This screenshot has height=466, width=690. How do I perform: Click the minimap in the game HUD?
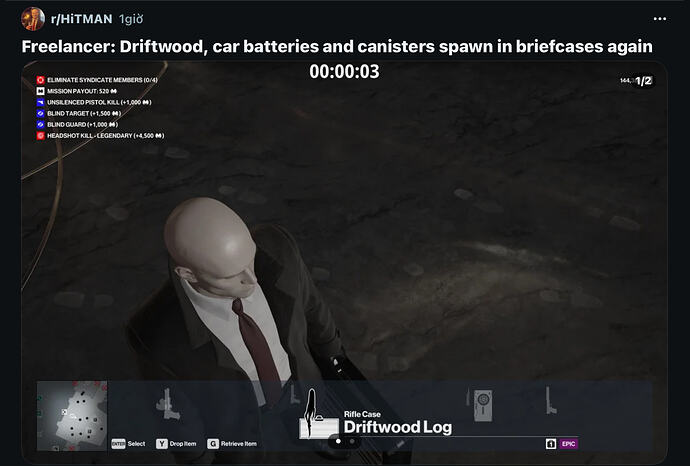(x=72, y=416)
